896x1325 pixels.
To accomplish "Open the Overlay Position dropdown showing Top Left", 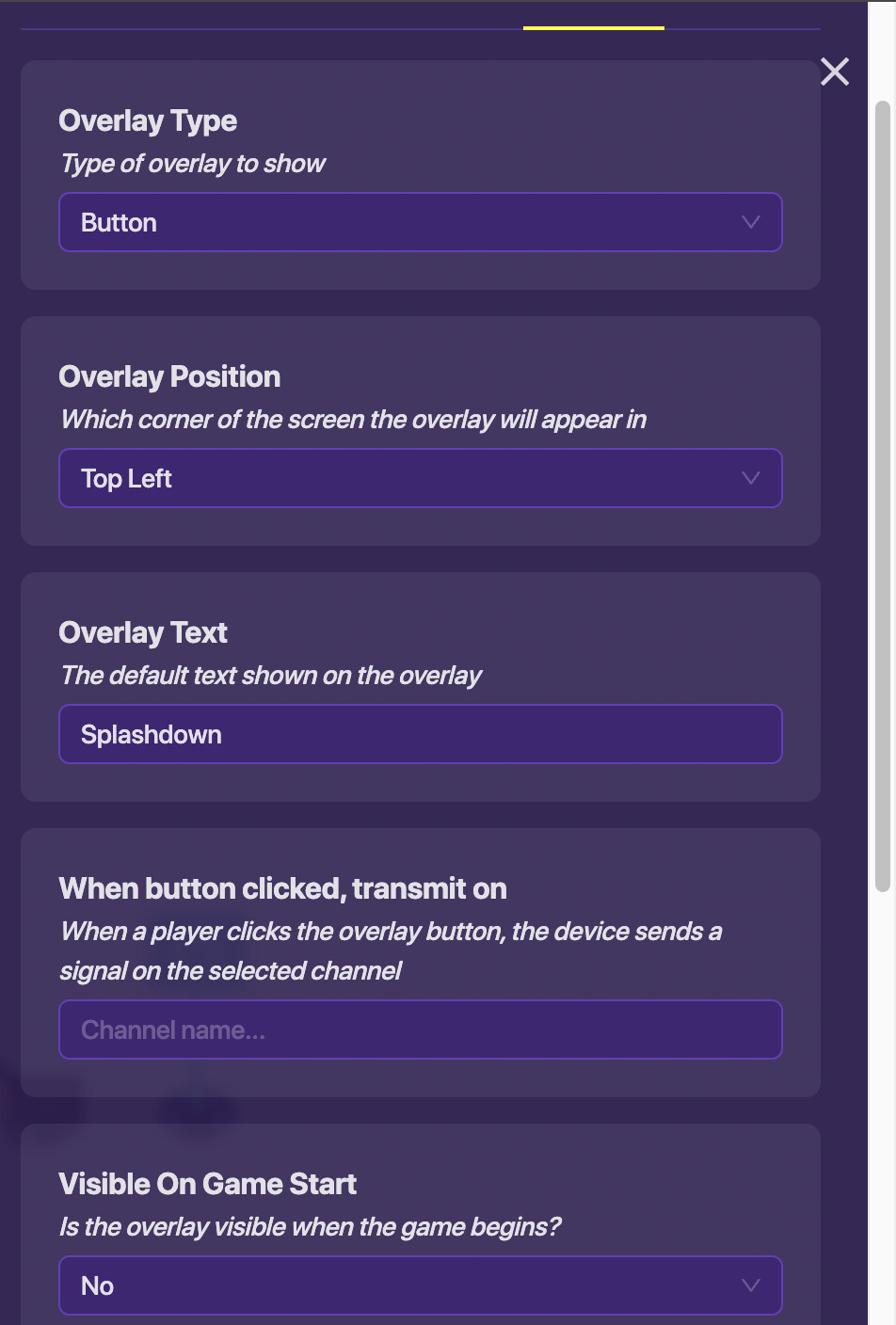I will coord(420,478).
